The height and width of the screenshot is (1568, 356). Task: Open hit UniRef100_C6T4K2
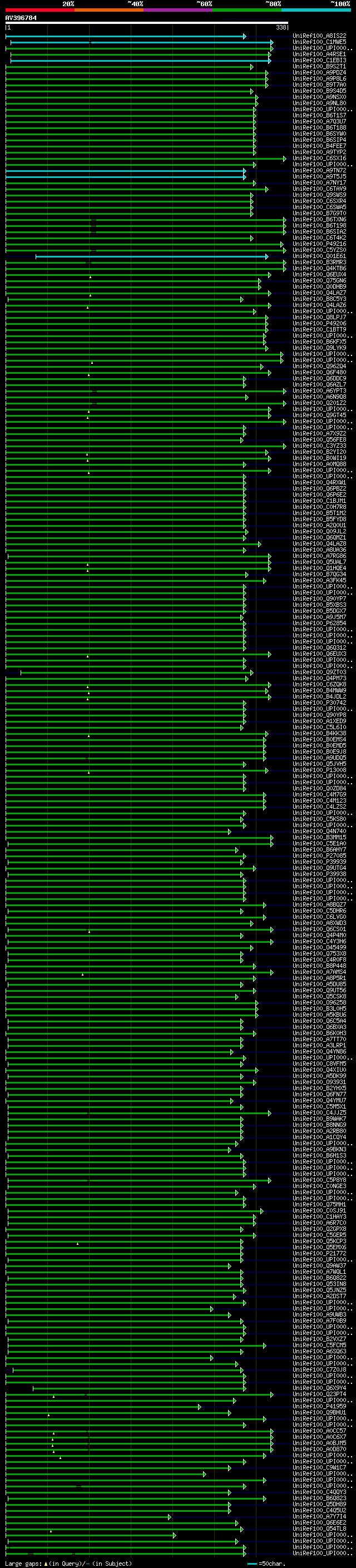click(x=319, y=238)
